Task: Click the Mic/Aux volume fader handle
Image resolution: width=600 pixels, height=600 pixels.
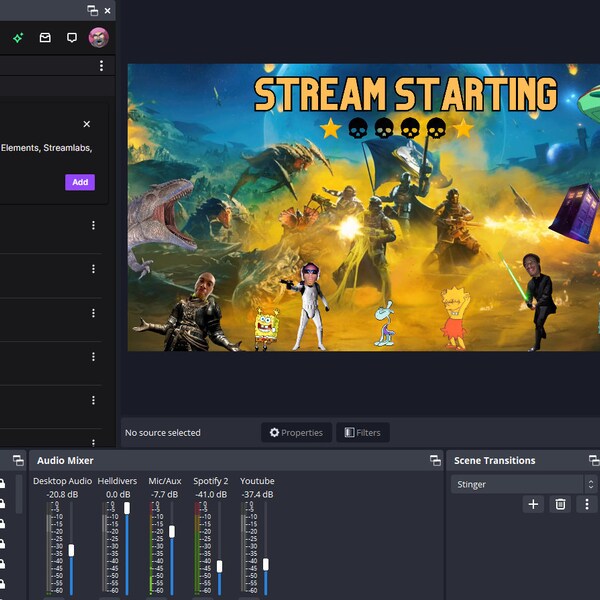Action: pyautogui.click(x=172, y=532)
